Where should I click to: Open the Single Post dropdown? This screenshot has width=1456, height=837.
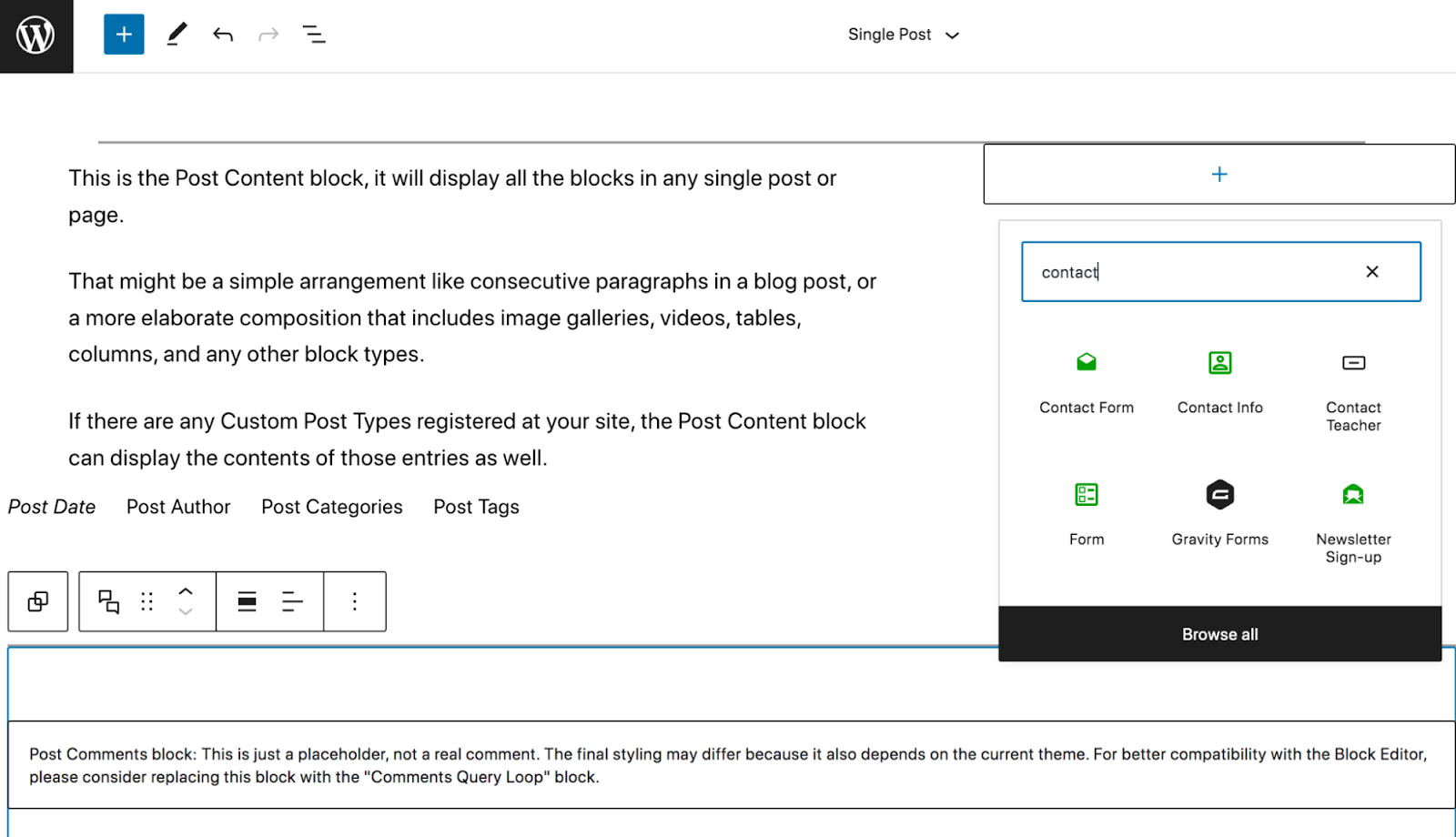pyautogui.click(x=903, y=34)
